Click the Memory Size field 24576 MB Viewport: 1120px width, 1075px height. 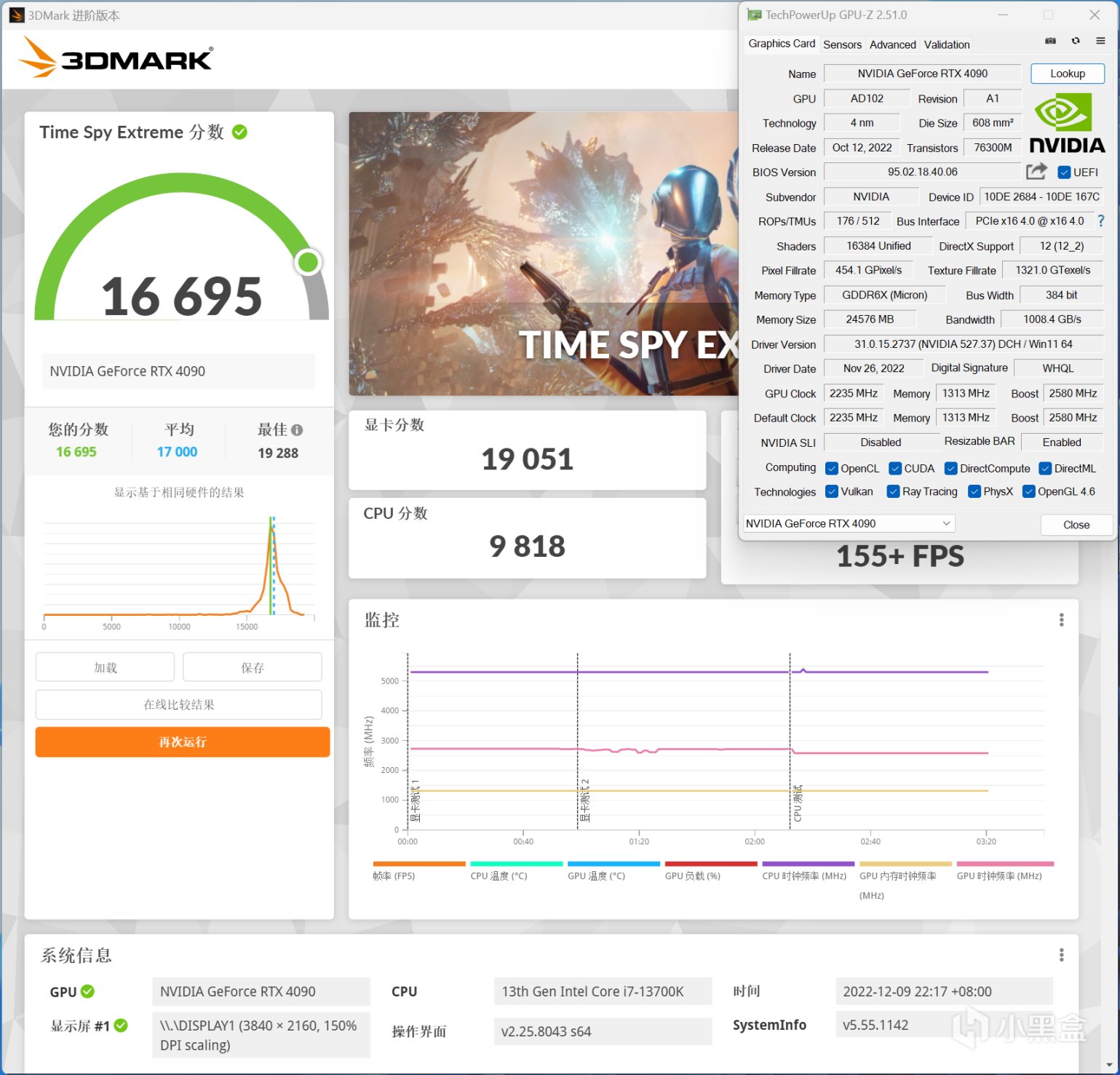click(870, 320)
